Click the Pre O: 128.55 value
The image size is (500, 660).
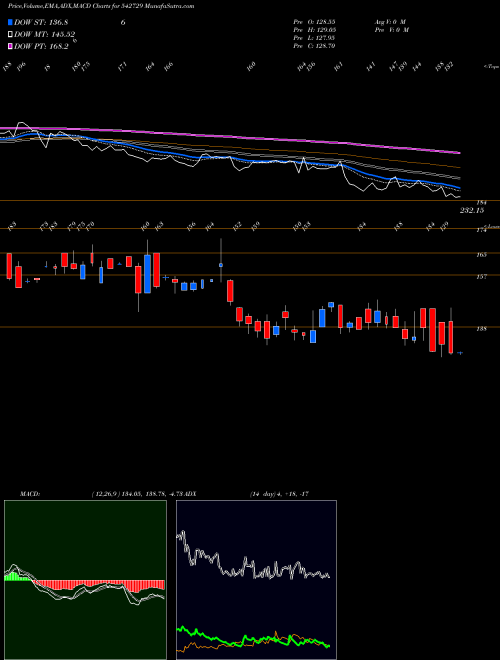[x=314, y=22]
